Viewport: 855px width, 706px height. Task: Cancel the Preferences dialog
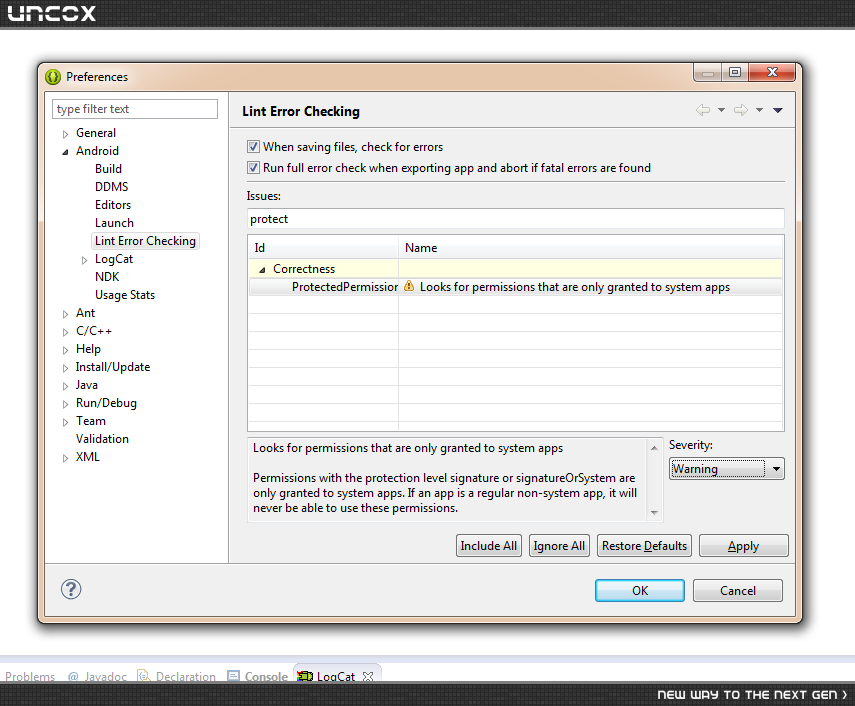tap(738, 590)
